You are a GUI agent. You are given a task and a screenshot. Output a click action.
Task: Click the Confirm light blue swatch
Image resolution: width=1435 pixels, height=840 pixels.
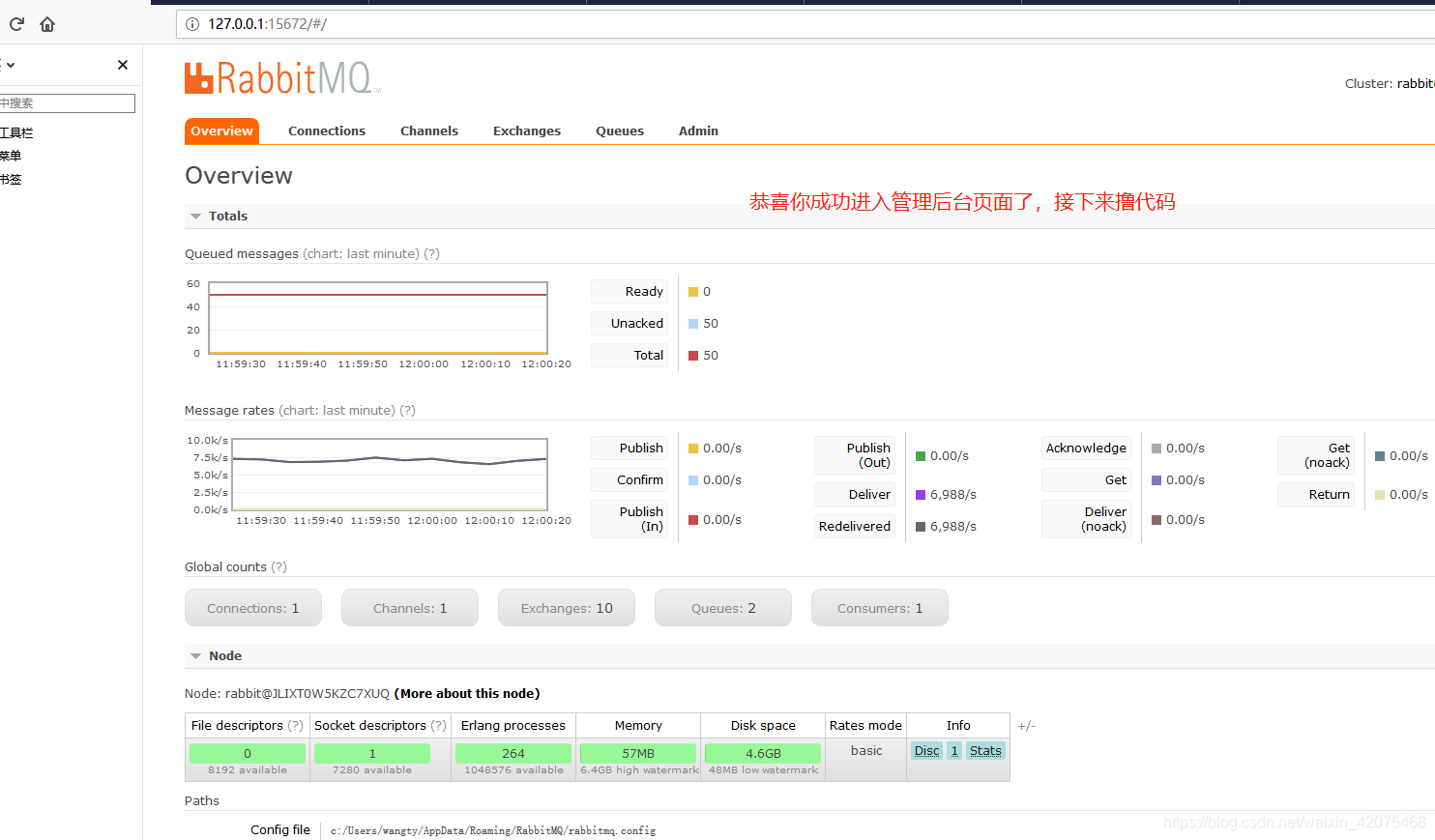pos(693,480)
